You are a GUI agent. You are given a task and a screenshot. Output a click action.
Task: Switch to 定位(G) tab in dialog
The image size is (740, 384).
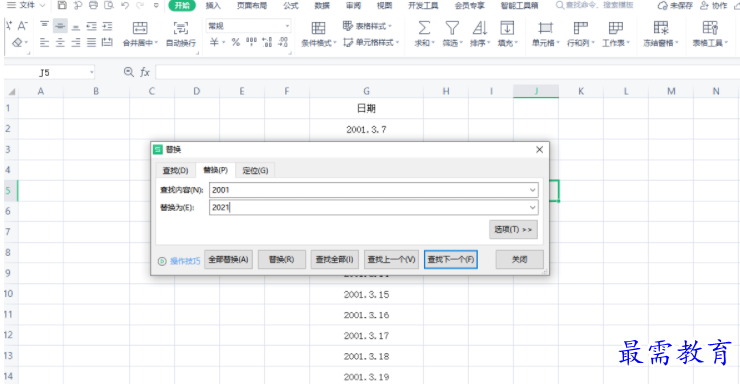coord(255,170)
